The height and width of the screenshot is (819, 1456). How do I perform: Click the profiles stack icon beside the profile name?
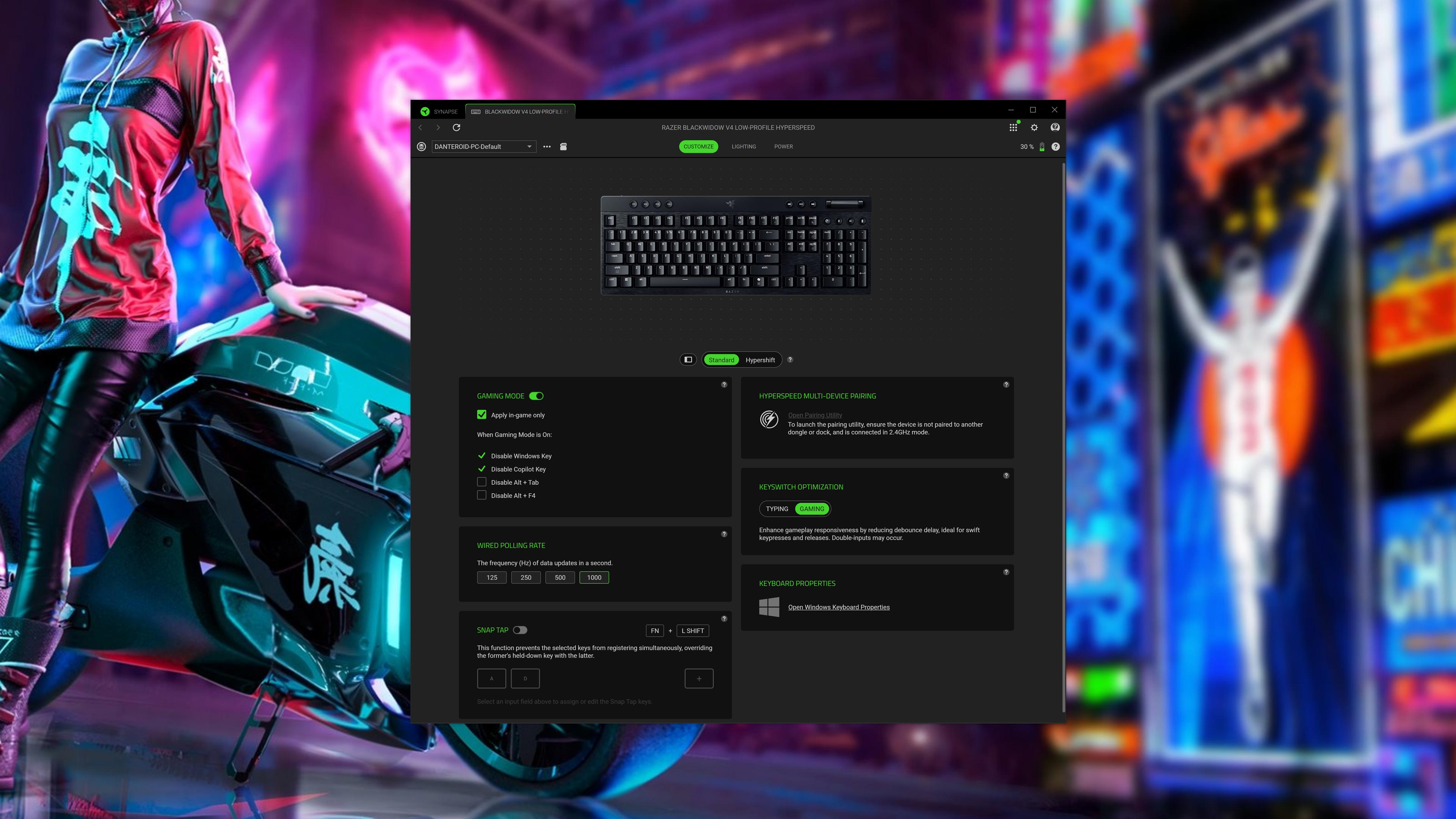[421, 146]
